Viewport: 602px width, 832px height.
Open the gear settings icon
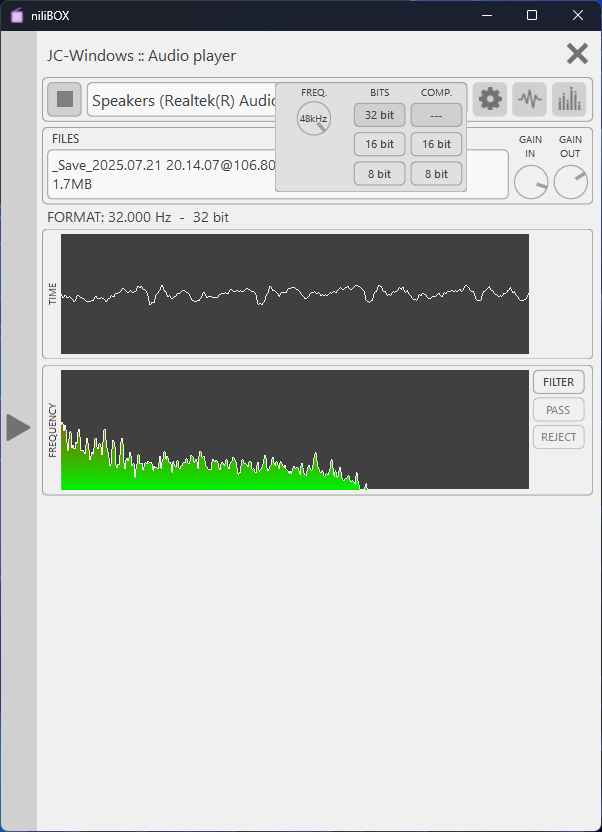tap(490, 99)
